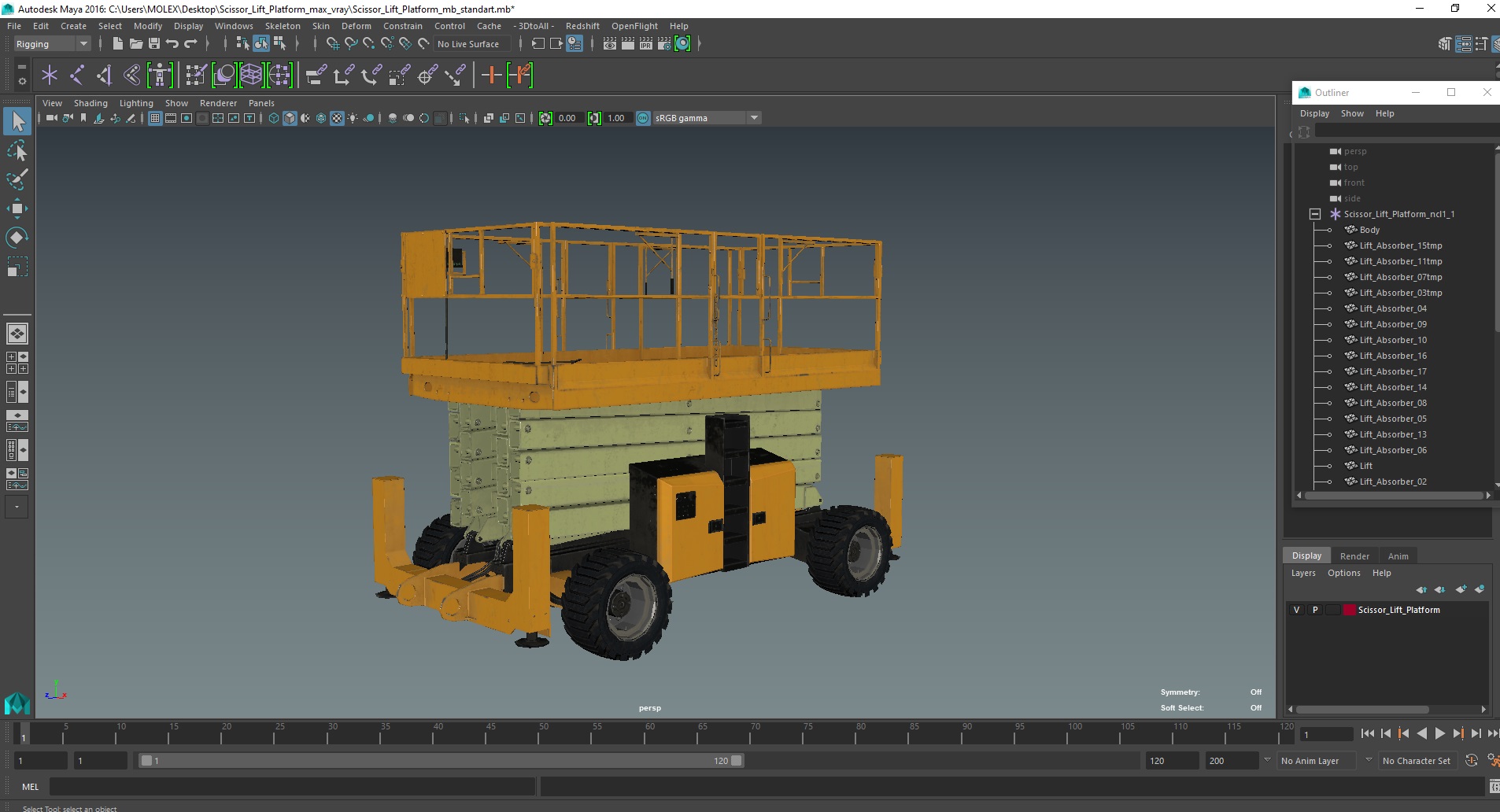Toggle view color management icon beside sRGB gamma
The height and width of the screenshot is (812, 1500).
pos(643,118)
